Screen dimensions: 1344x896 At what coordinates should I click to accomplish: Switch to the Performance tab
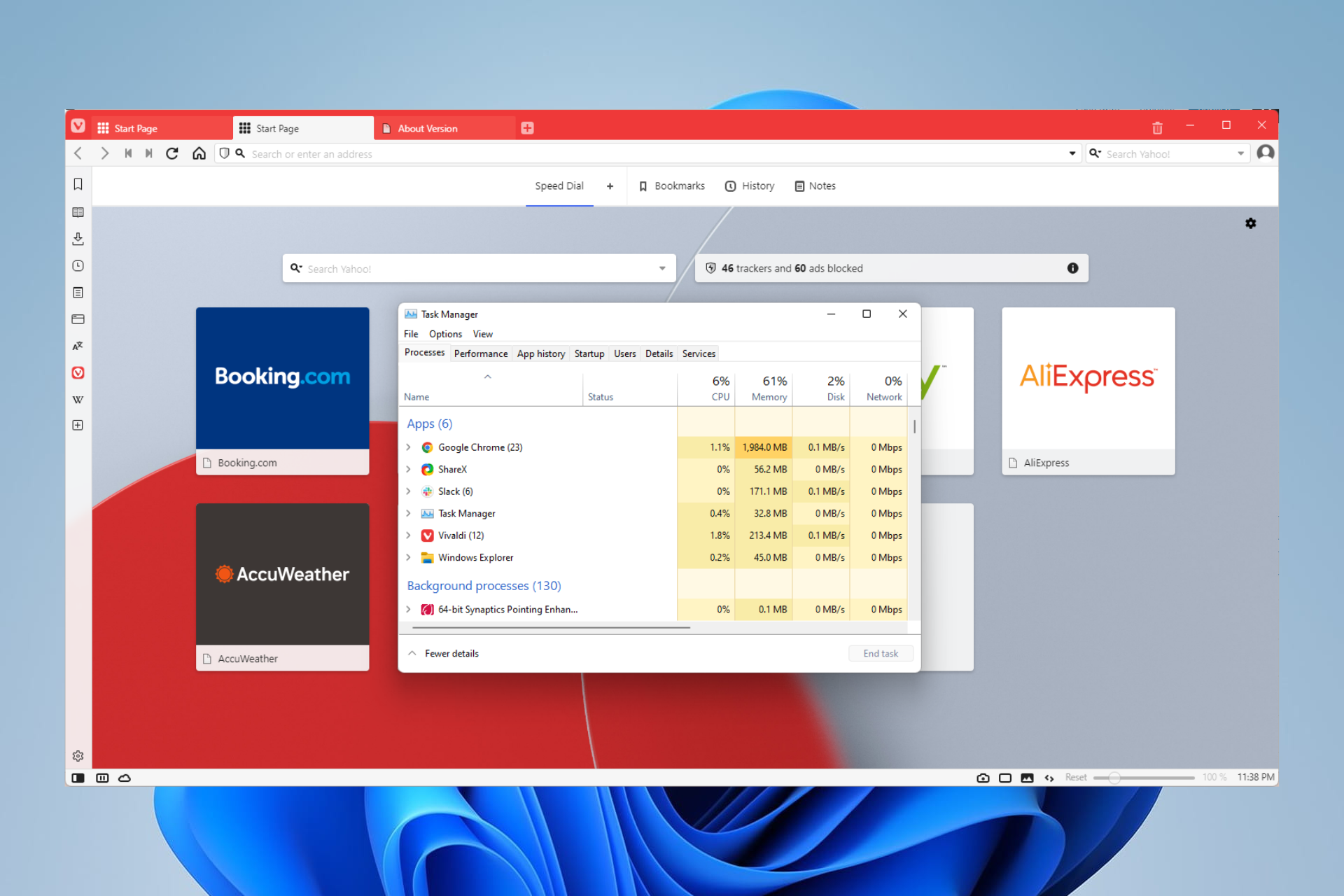tap(481, 353)
